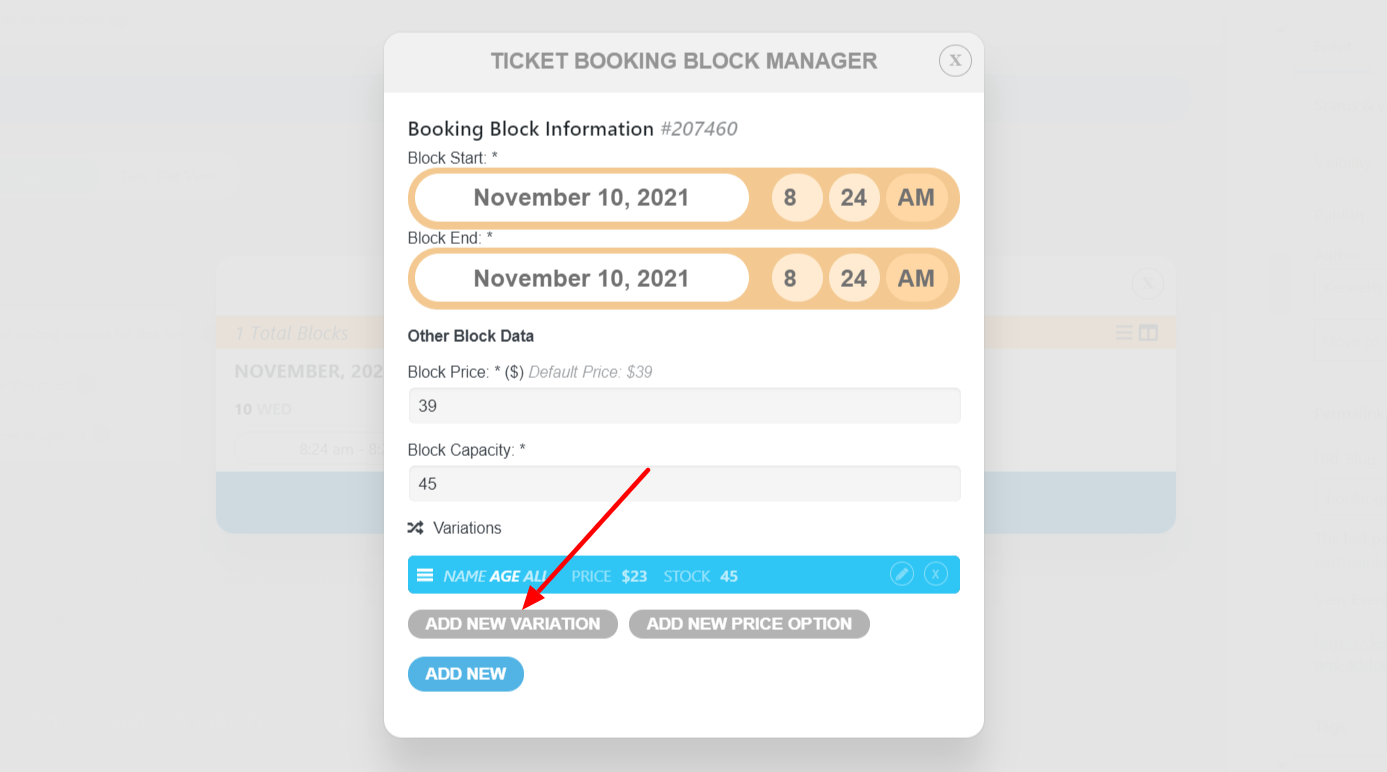The image size is (1387, 772).
Task: Focus the Block Price input field
Action: [684, 406]
